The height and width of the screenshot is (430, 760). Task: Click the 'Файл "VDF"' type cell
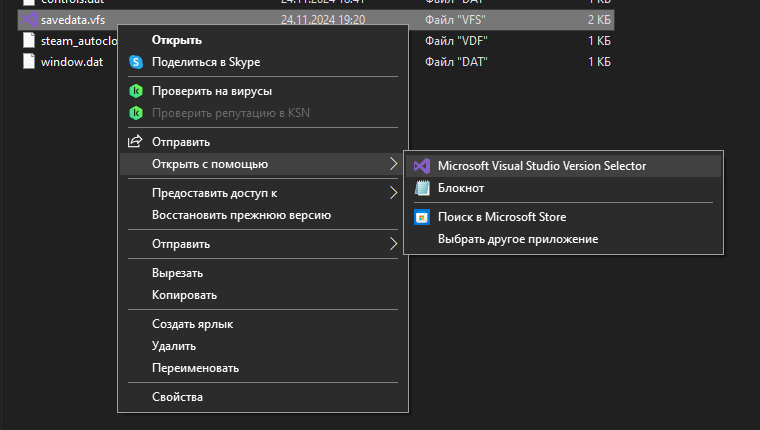click(x=456, y=41)
